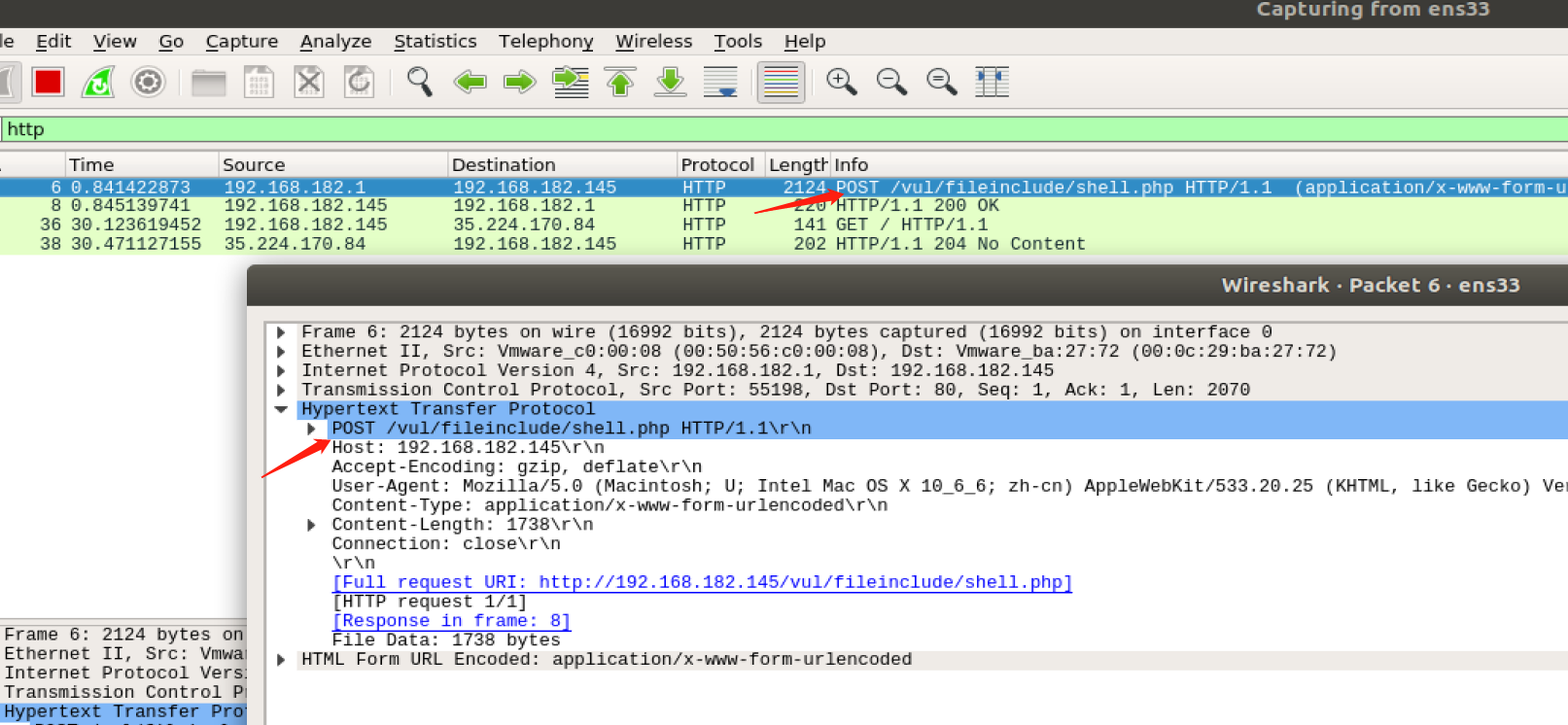Follow the Full request URI link
Screen dimensions: 1568x725
click(x=702, y=582)
